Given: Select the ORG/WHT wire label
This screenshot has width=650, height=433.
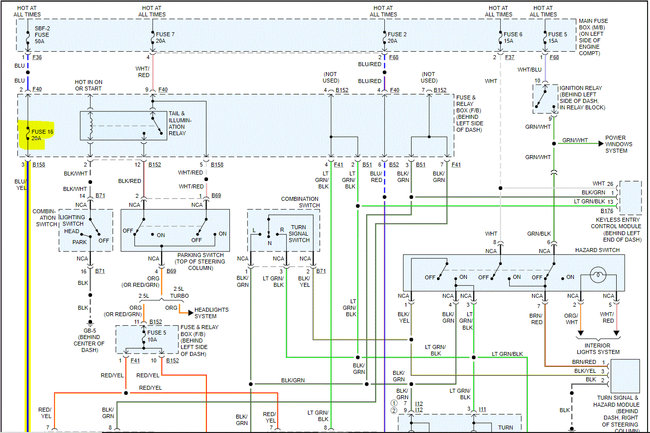Looking at the screenshot, I should click(x=571, y=319).
